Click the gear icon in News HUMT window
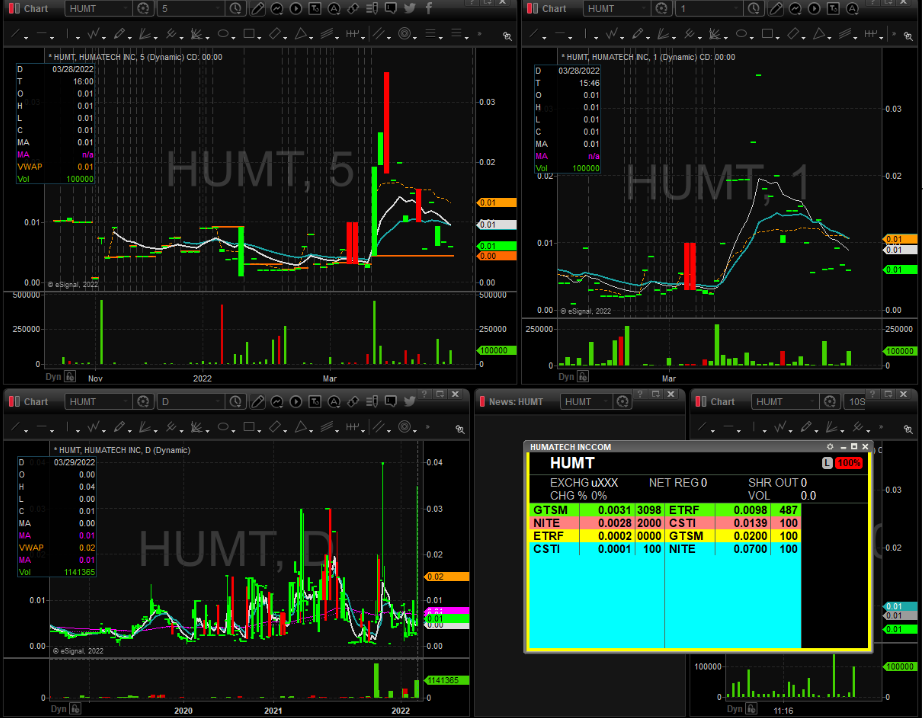Image resolution: width=923 pixels, height=718 pixels. 622,401
